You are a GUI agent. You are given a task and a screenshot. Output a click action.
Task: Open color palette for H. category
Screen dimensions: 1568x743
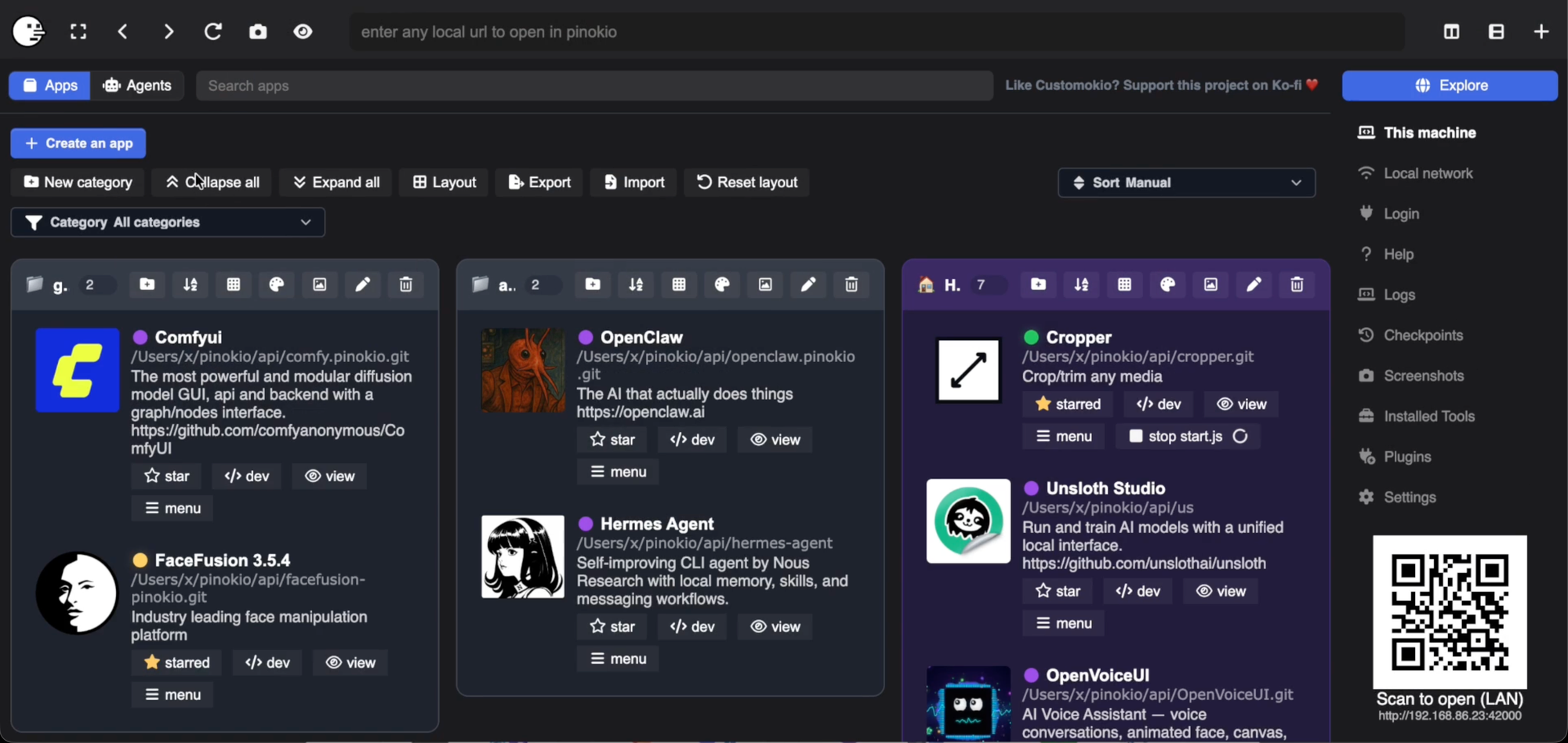point(1167,285)
